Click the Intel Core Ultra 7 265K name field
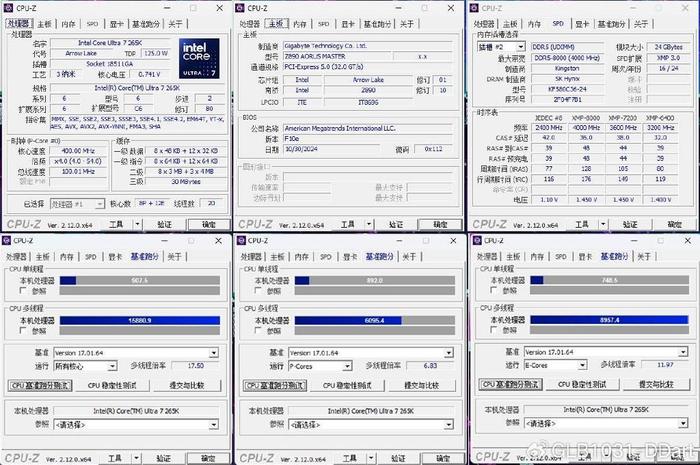The image size is (700, 465). click(x=110, y=43)
